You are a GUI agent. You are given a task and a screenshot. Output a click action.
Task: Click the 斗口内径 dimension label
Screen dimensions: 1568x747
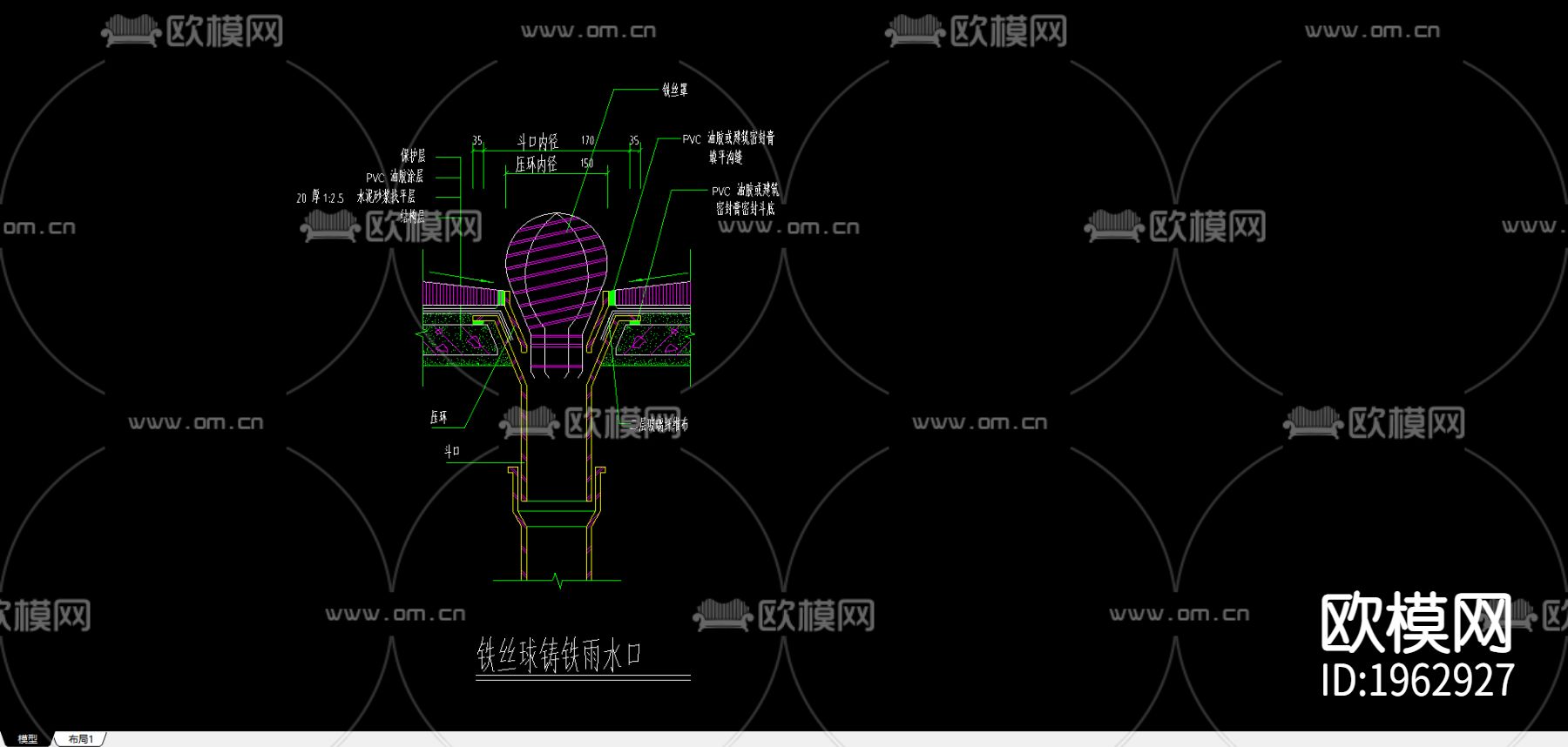537,141
